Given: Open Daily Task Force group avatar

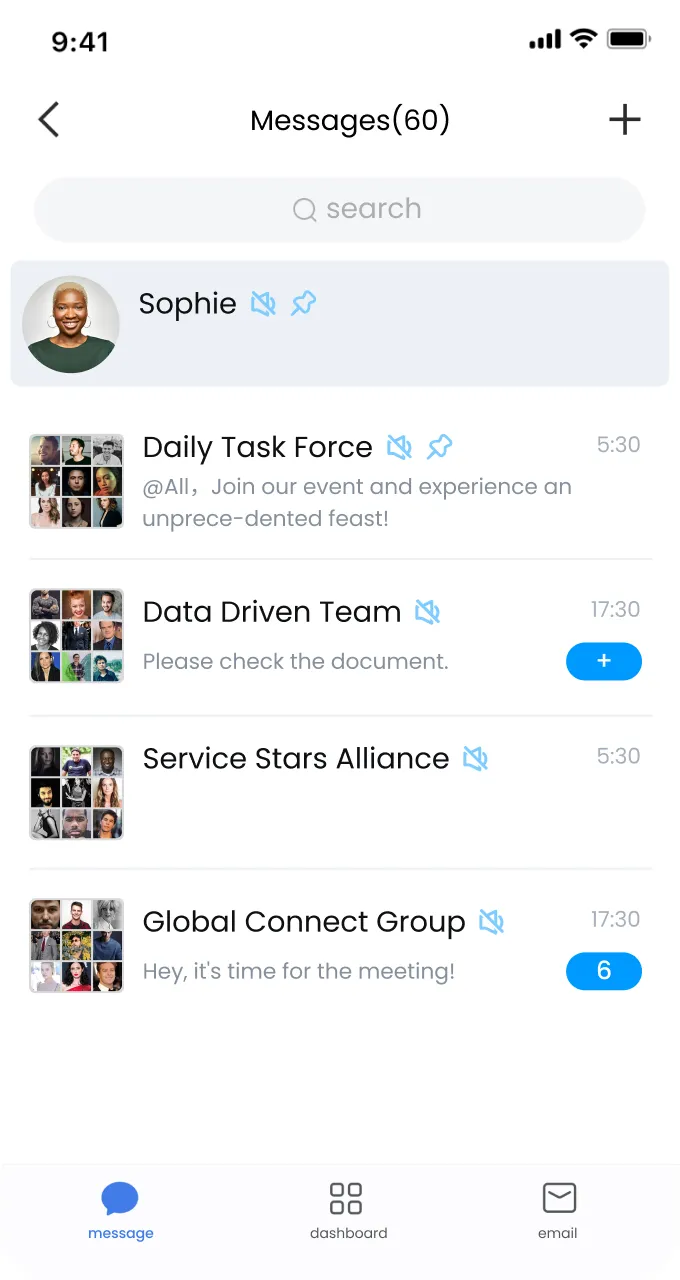Looking at the screenshot, I should click(77, 481).
